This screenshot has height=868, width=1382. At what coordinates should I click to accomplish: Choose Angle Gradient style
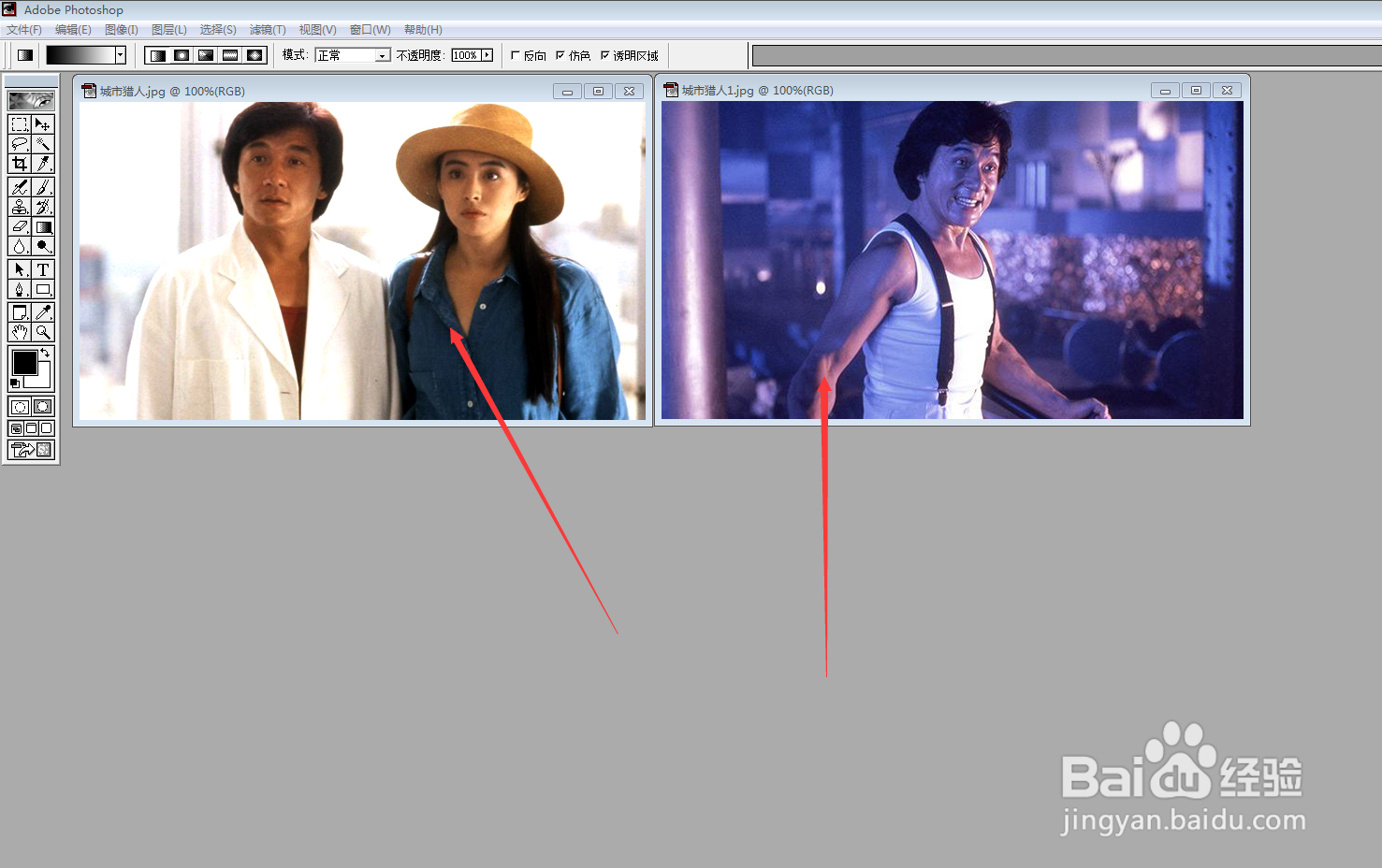206,55
